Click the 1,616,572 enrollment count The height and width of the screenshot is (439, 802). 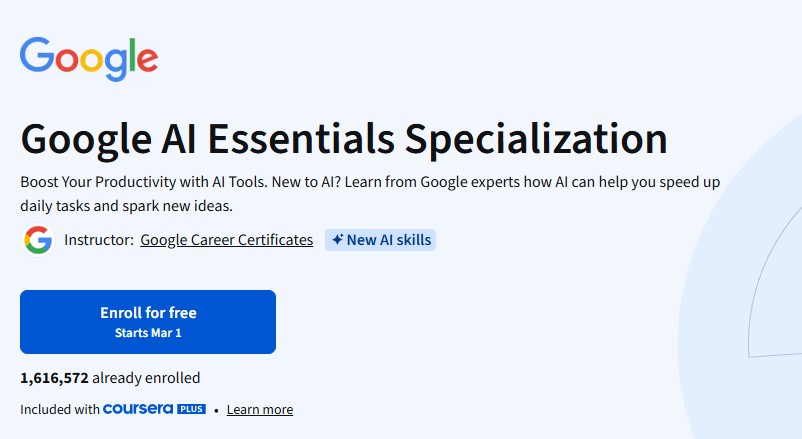pos(54,378)
